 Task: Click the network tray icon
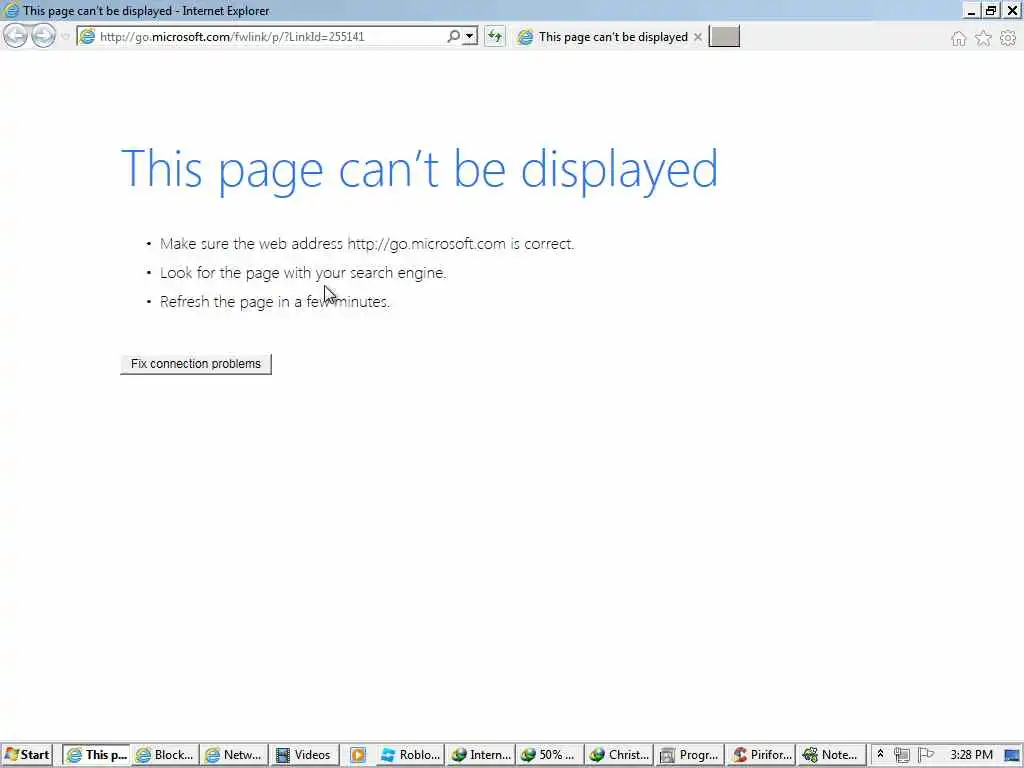[x=902, y=755]
